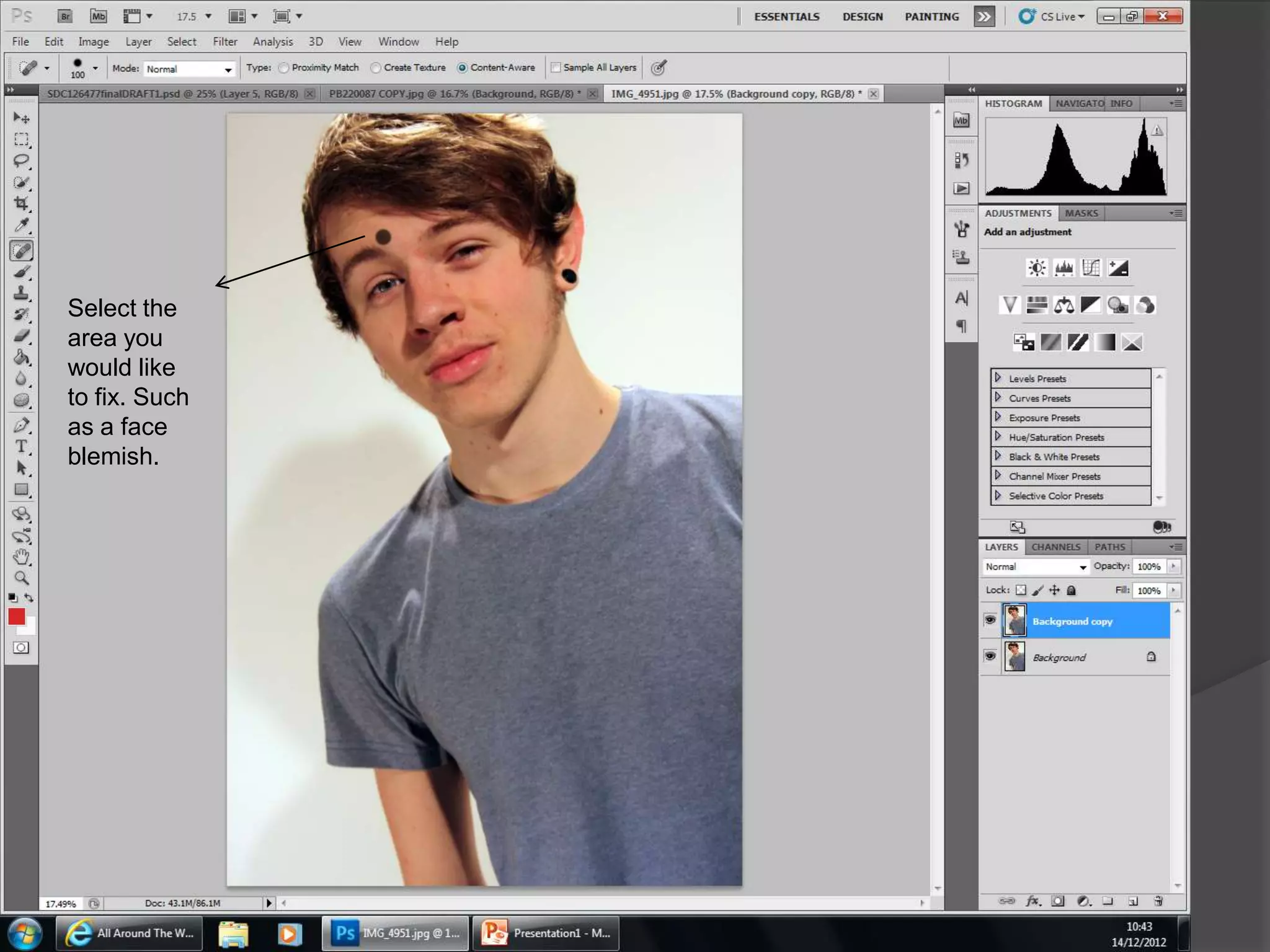Enable Sample All Layers checkbox

coord(556,68)
